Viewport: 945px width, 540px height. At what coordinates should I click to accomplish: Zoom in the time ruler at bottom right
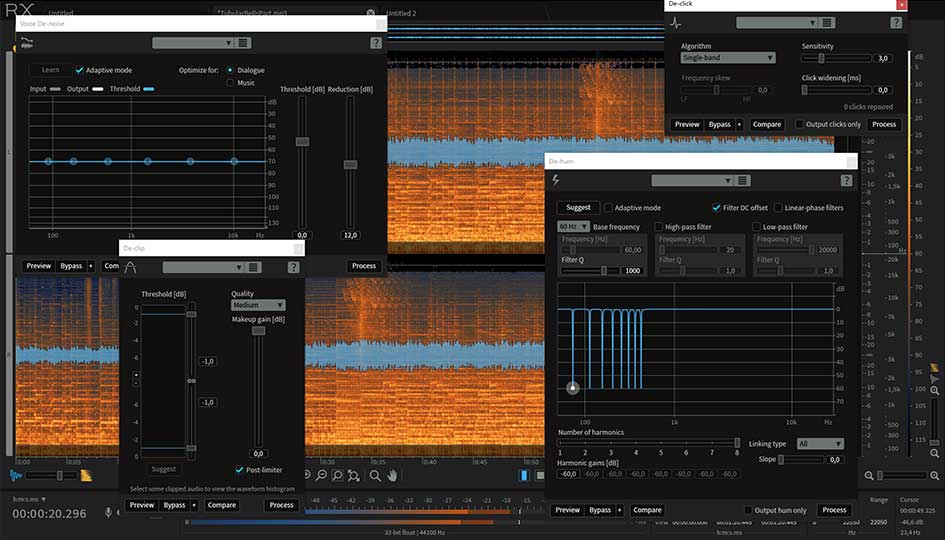pos(934,476)
